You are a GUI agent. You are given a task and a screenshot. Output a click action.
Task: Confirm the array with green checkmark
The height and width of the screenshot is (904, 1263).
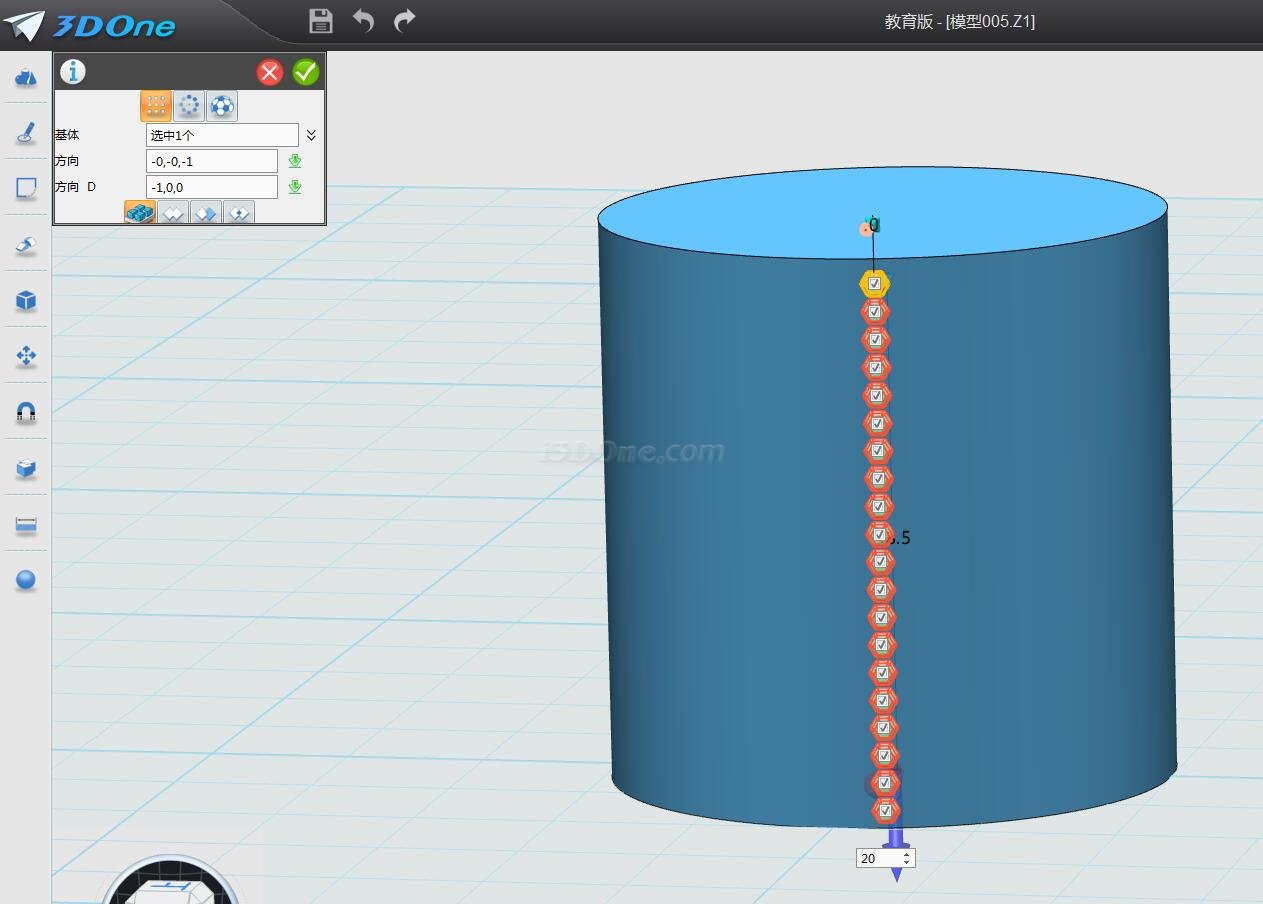point(306,72)
